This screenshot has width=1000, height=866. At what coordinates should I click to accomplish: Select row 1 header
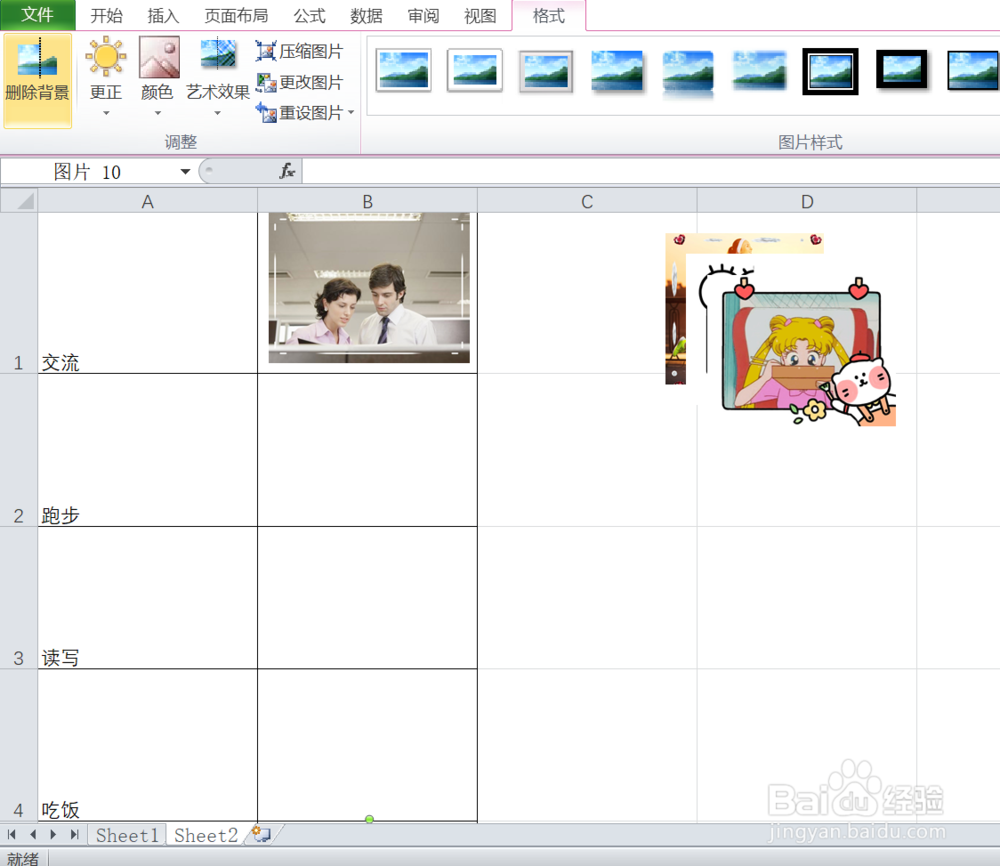pos(18,293)
